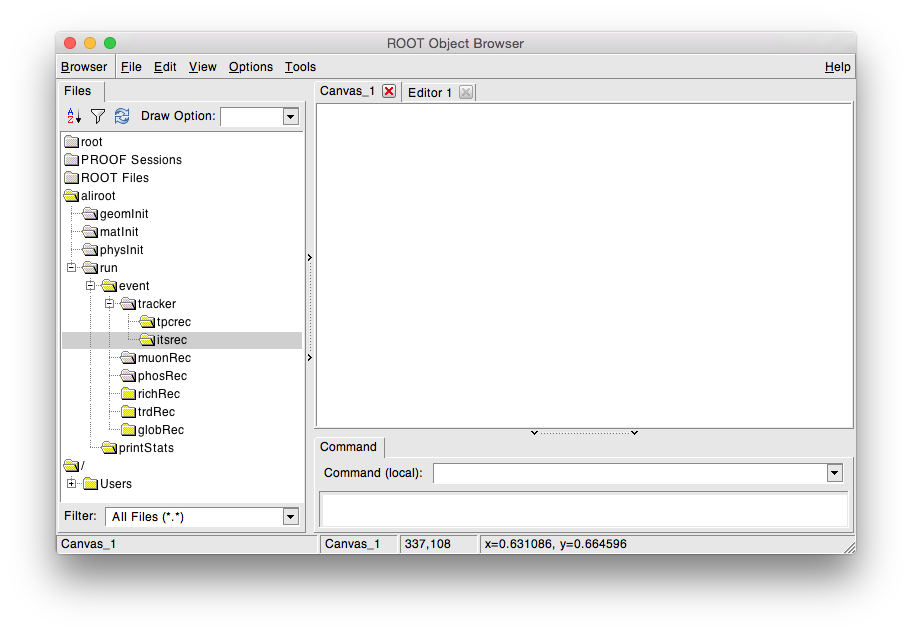Close the Canvas_1 tab with red X
Image resolution: width=912 pixels, height=634 pixels.
(x=389, y=91)
